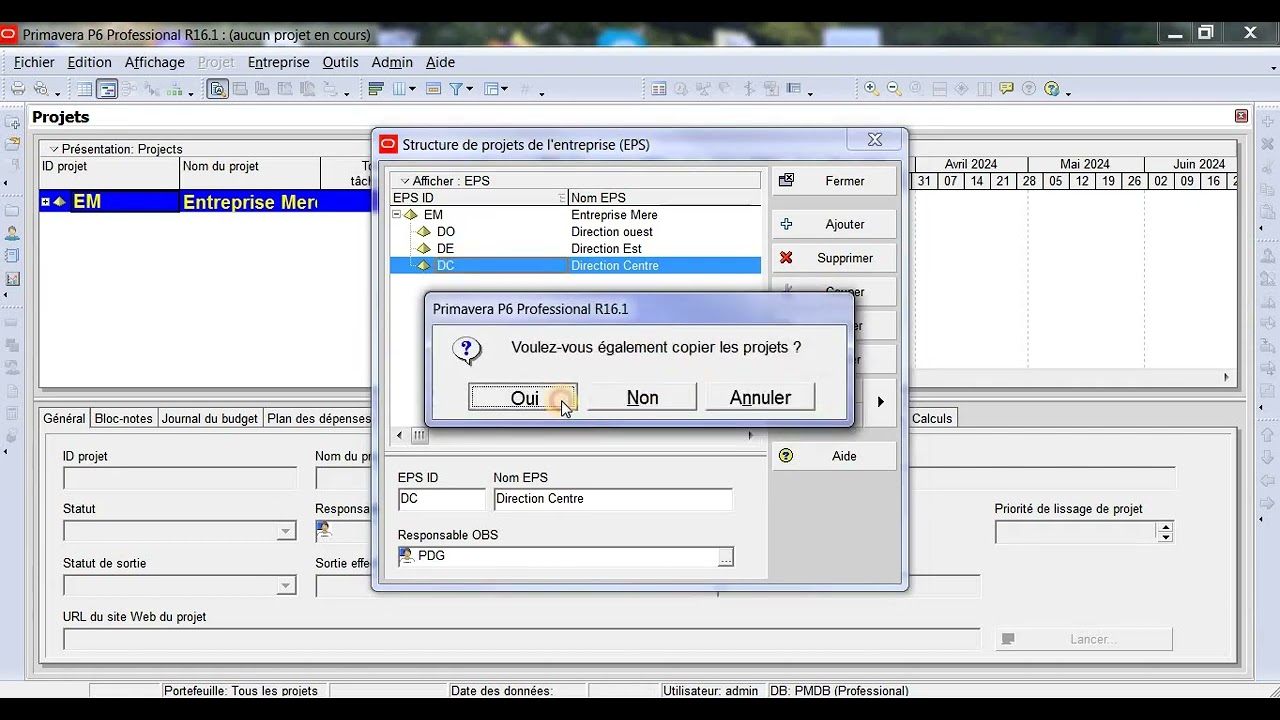Close the Projets panel with the red X
1280x720 pixels.
[1241, 116]
